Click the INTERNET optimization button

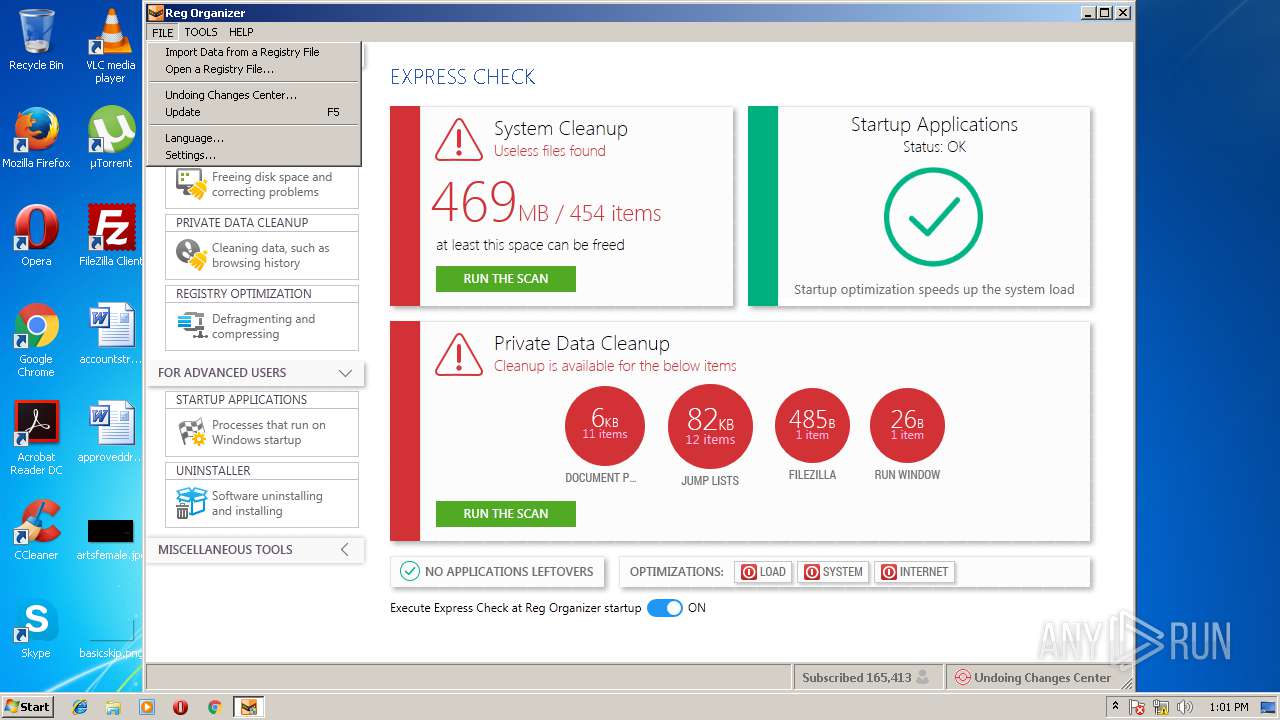click(x=914, y=572)
